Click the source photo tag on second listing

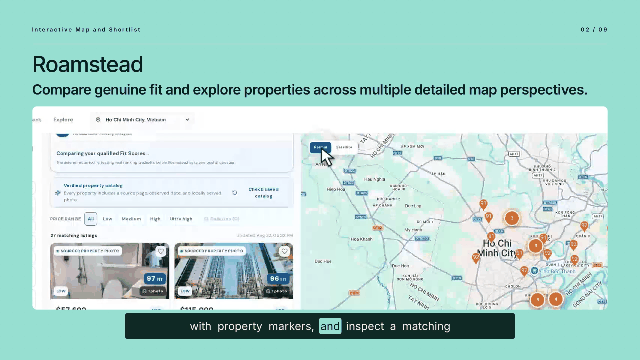coord(212,251)
